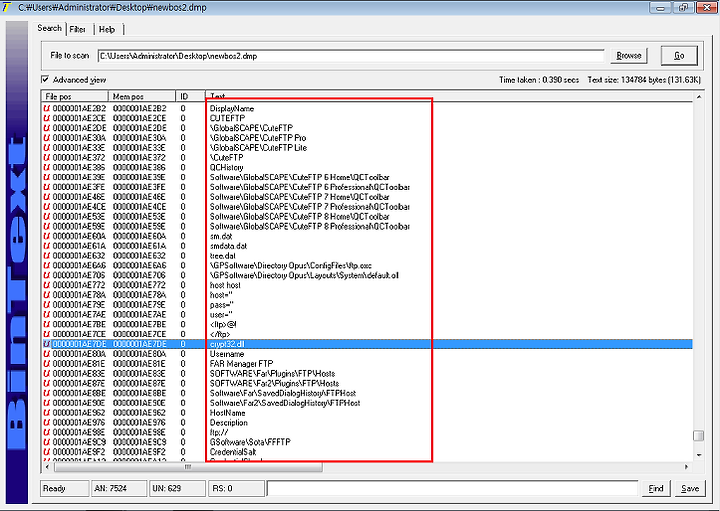Select the \GlobalSCAPE\CuteFTP Lite row
The width and height of the screenshot is (720, 511).
[367, 148]
